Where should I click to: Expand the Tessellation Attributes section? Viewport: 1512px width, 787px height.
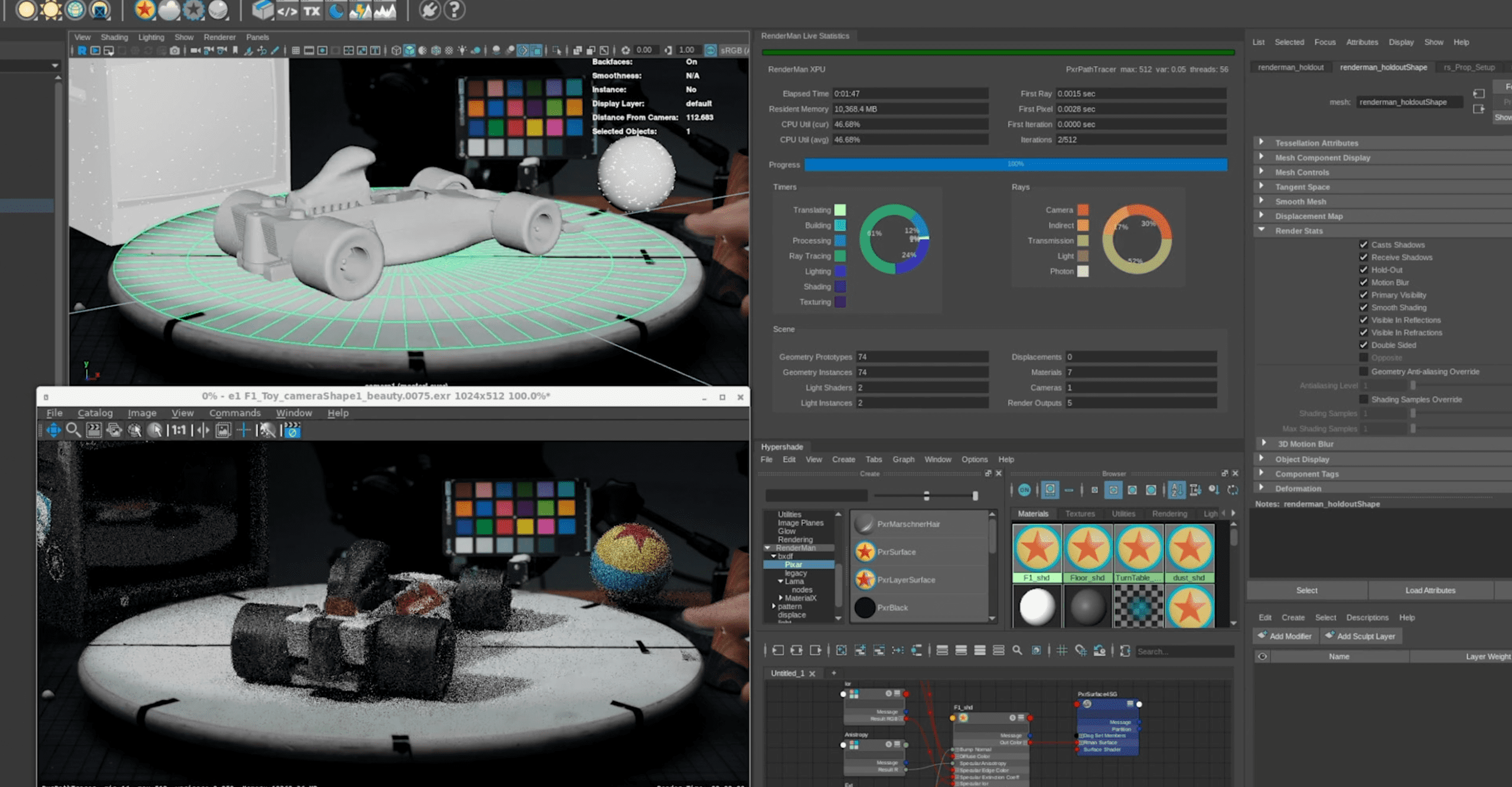1260,142
